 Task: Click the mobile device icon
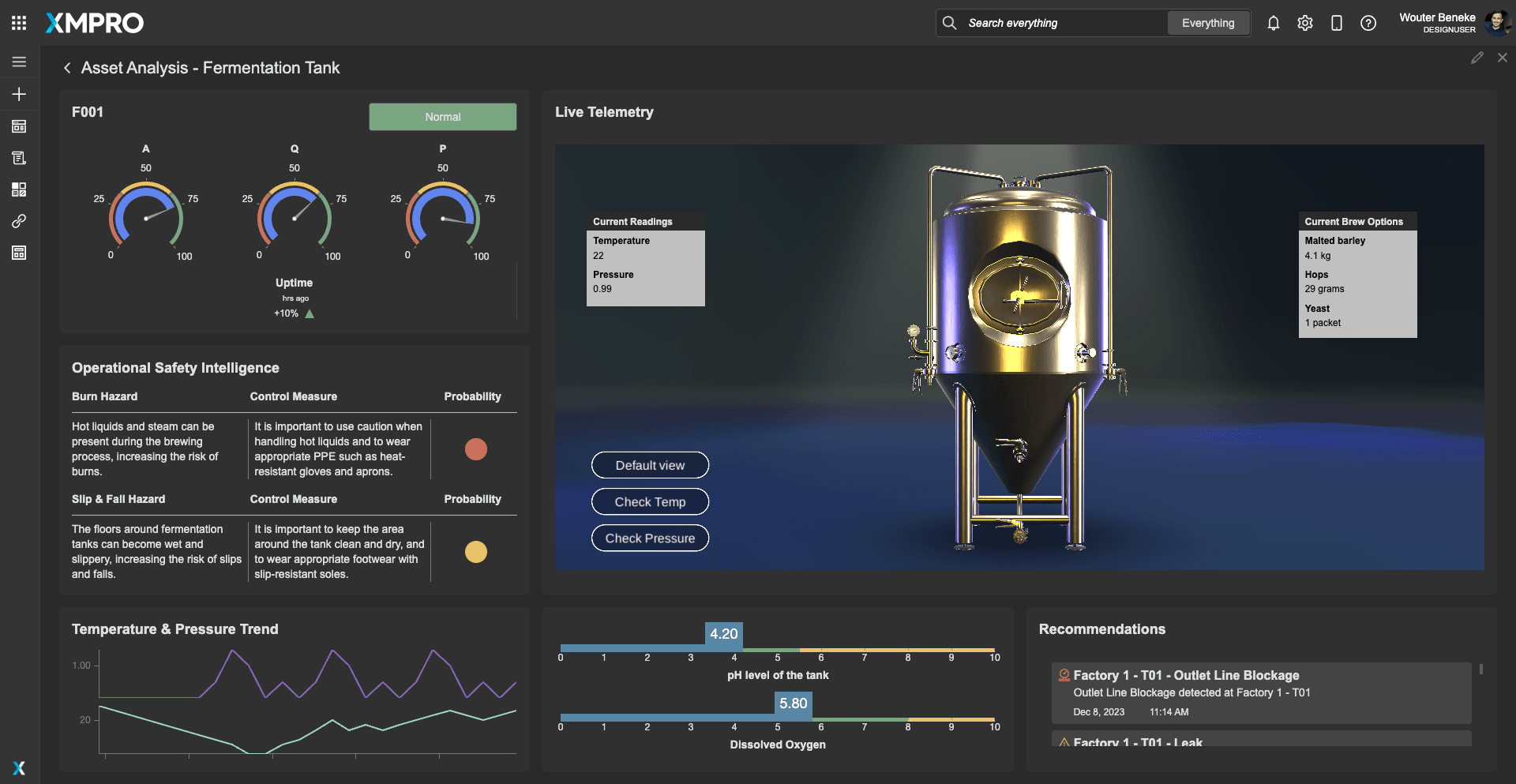coord(1336,23)
